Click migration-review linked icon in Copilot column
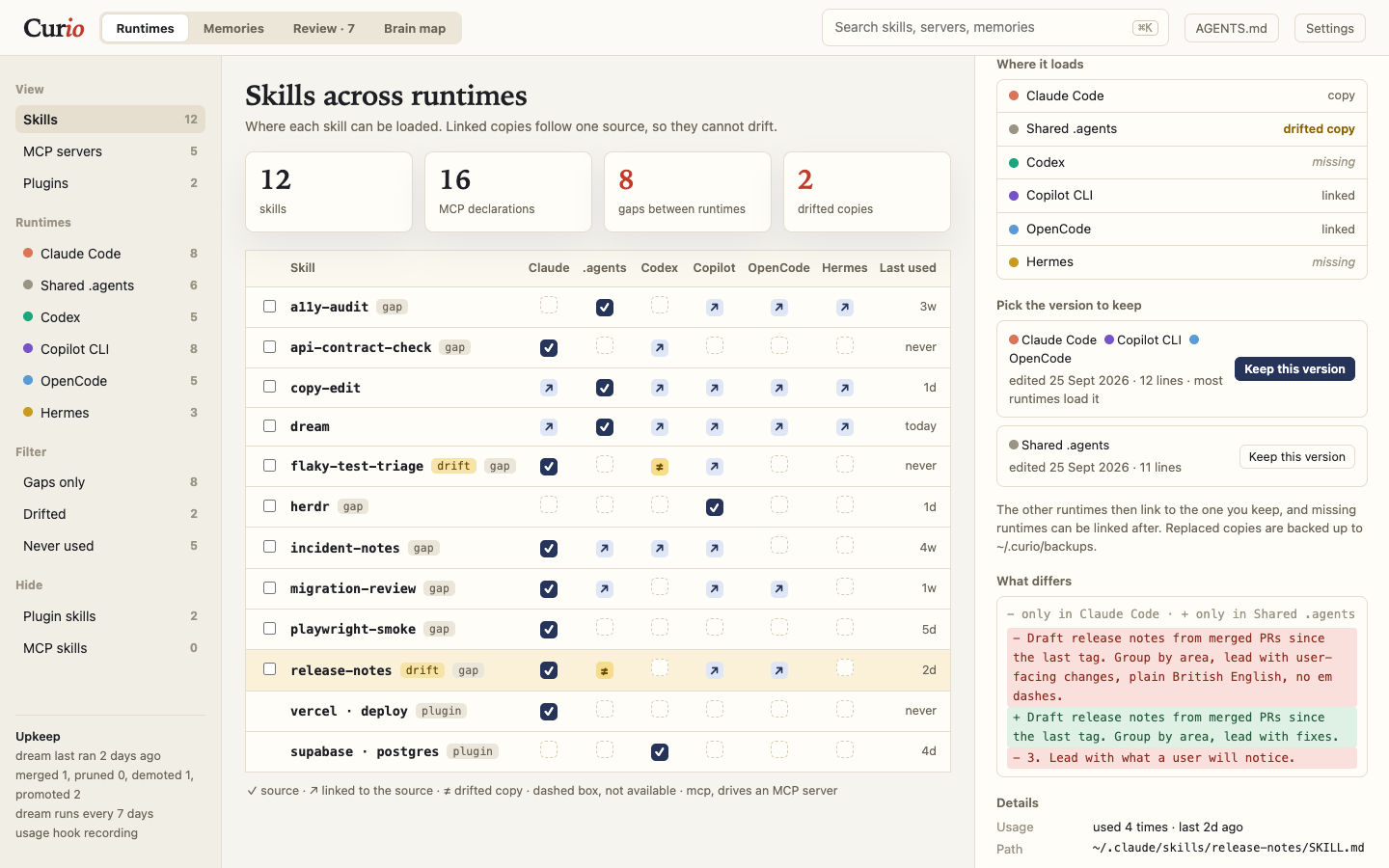1389x868 pixels. point(715,589)
